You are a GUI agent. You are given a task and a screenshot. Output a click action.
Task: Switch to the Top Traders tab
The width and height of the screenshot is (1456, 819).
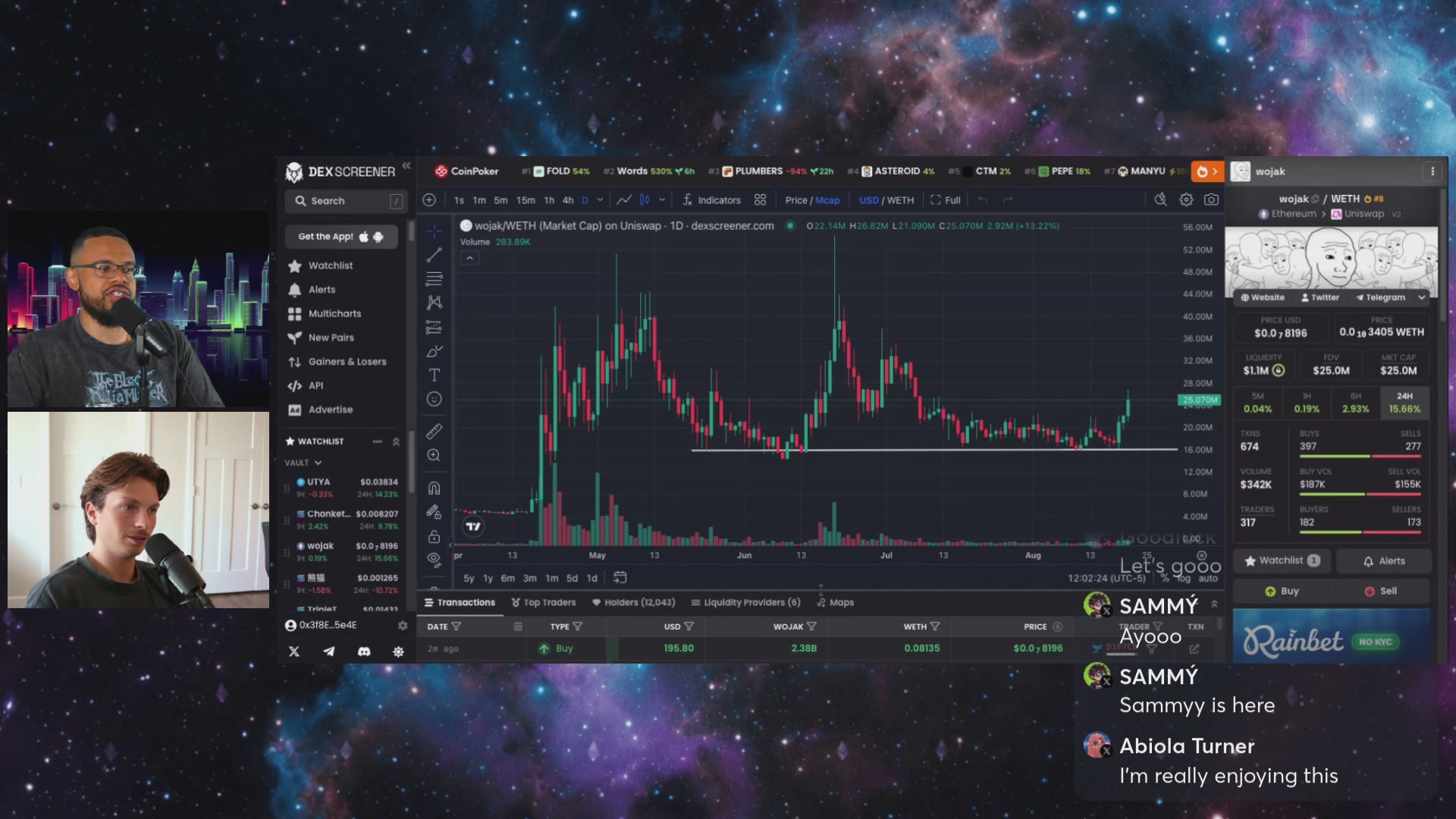click(x=544, y=603)
